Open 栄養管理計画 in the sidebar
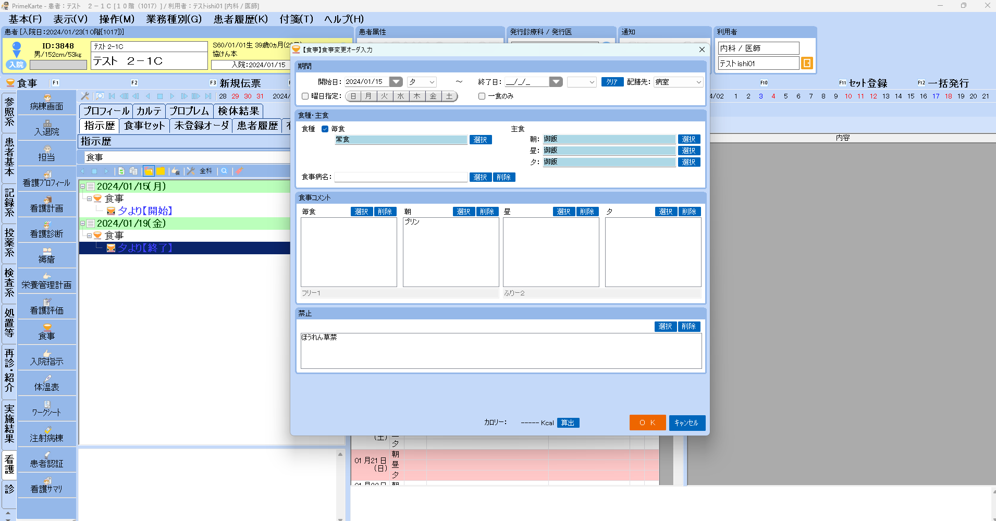 pyautogui.click(x=47, y=281)
